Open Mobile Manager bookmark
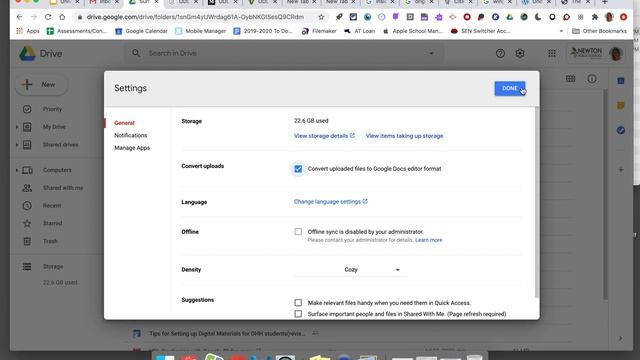The image size is (640, 360). tap(200, 31)
